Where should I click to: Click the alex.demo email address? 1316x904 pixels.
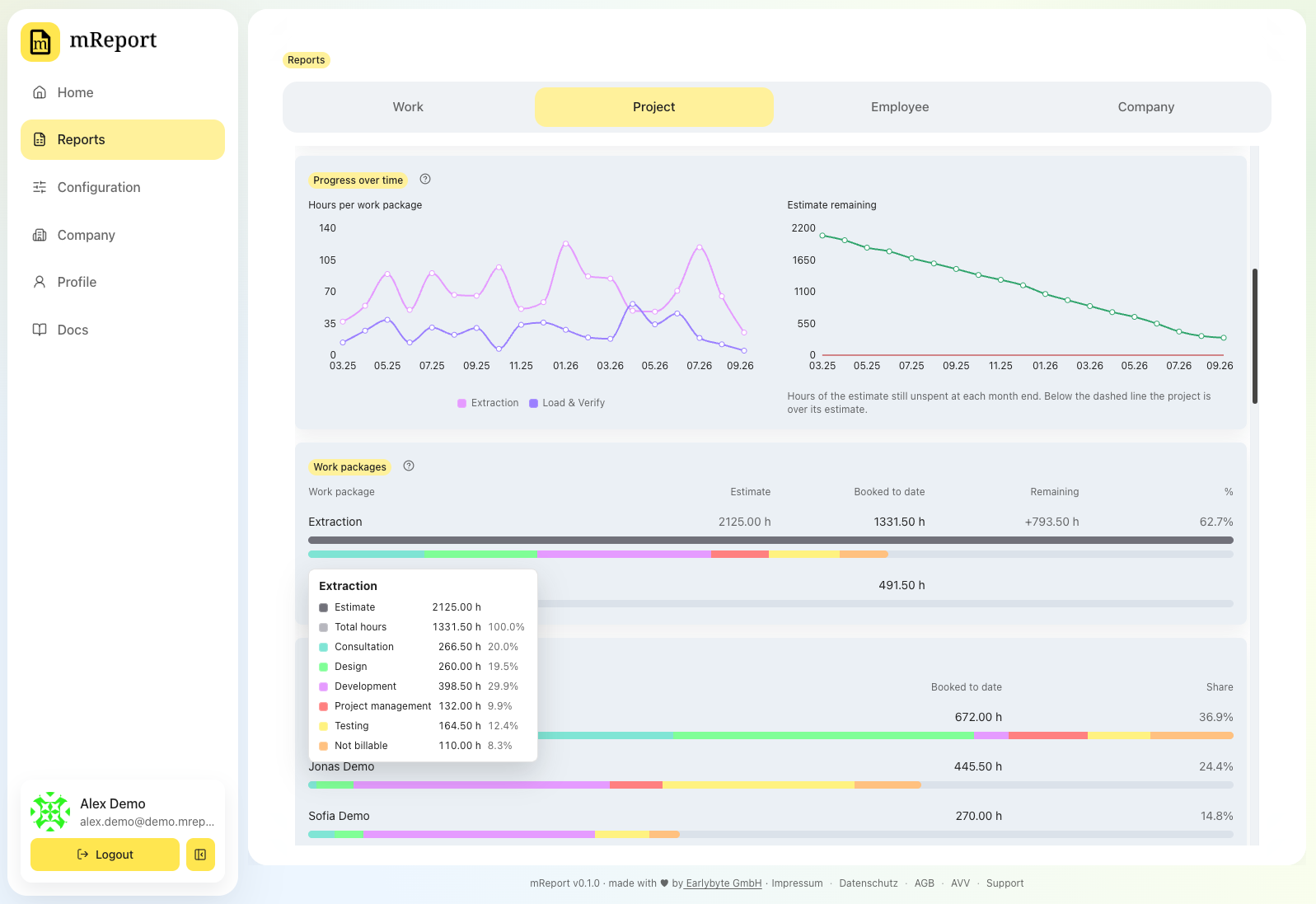pos(147,822)
